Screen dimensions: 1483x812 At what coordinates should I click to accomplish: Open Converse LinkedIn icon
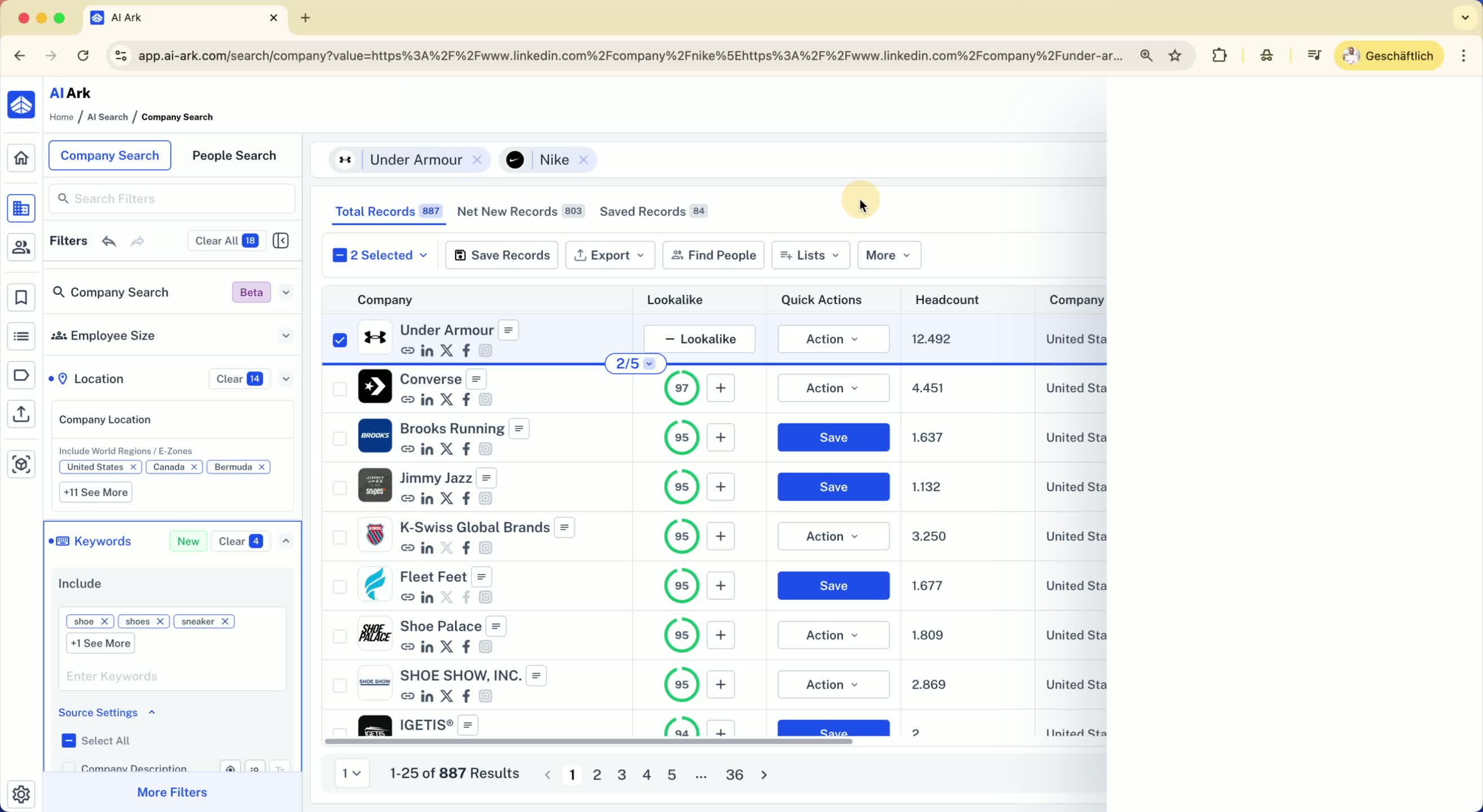(x=427, y=400)
